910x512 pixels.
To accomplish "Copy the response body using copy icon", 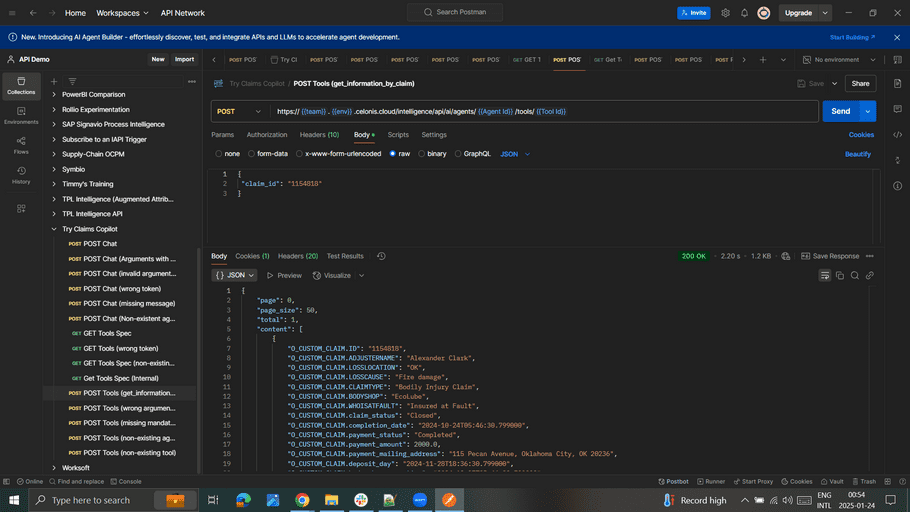I will (x=840, y=275).
